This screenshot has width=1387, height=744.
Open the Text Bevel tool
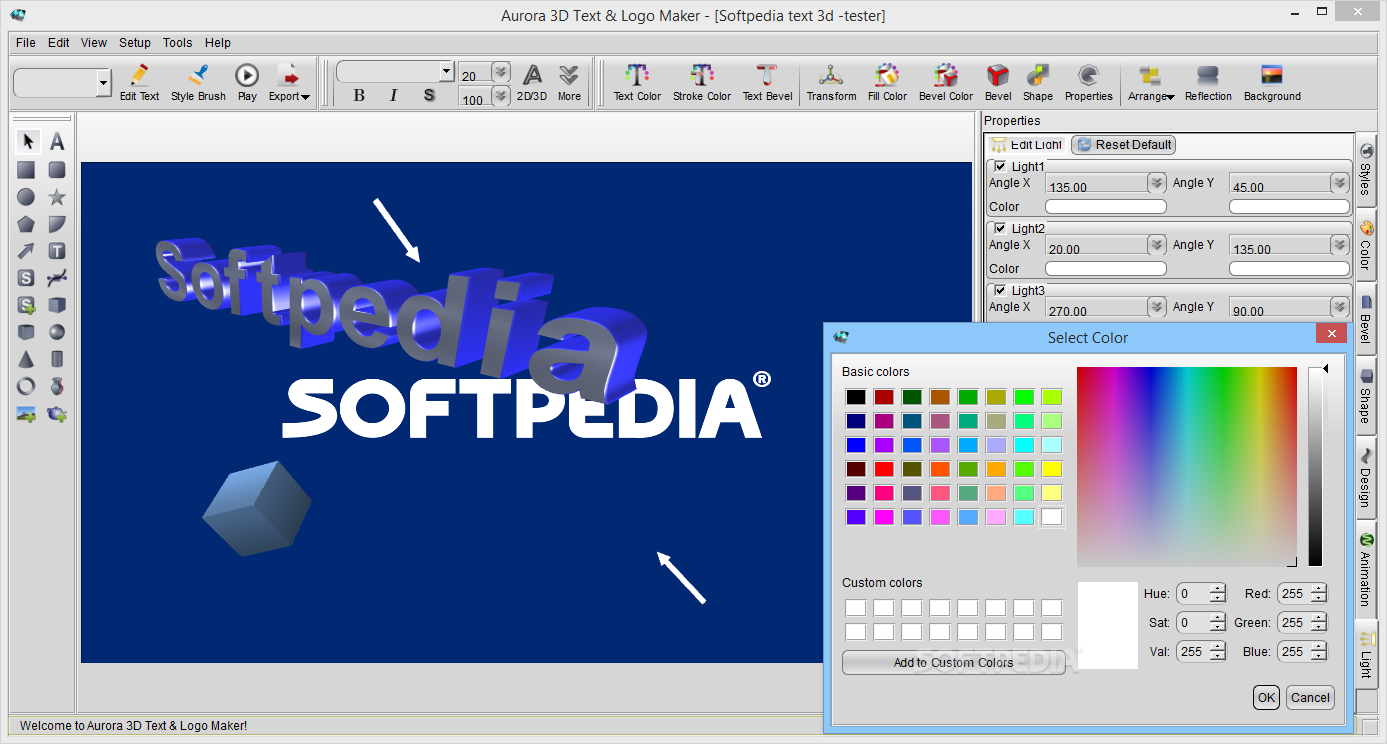(x=767, y=82)
